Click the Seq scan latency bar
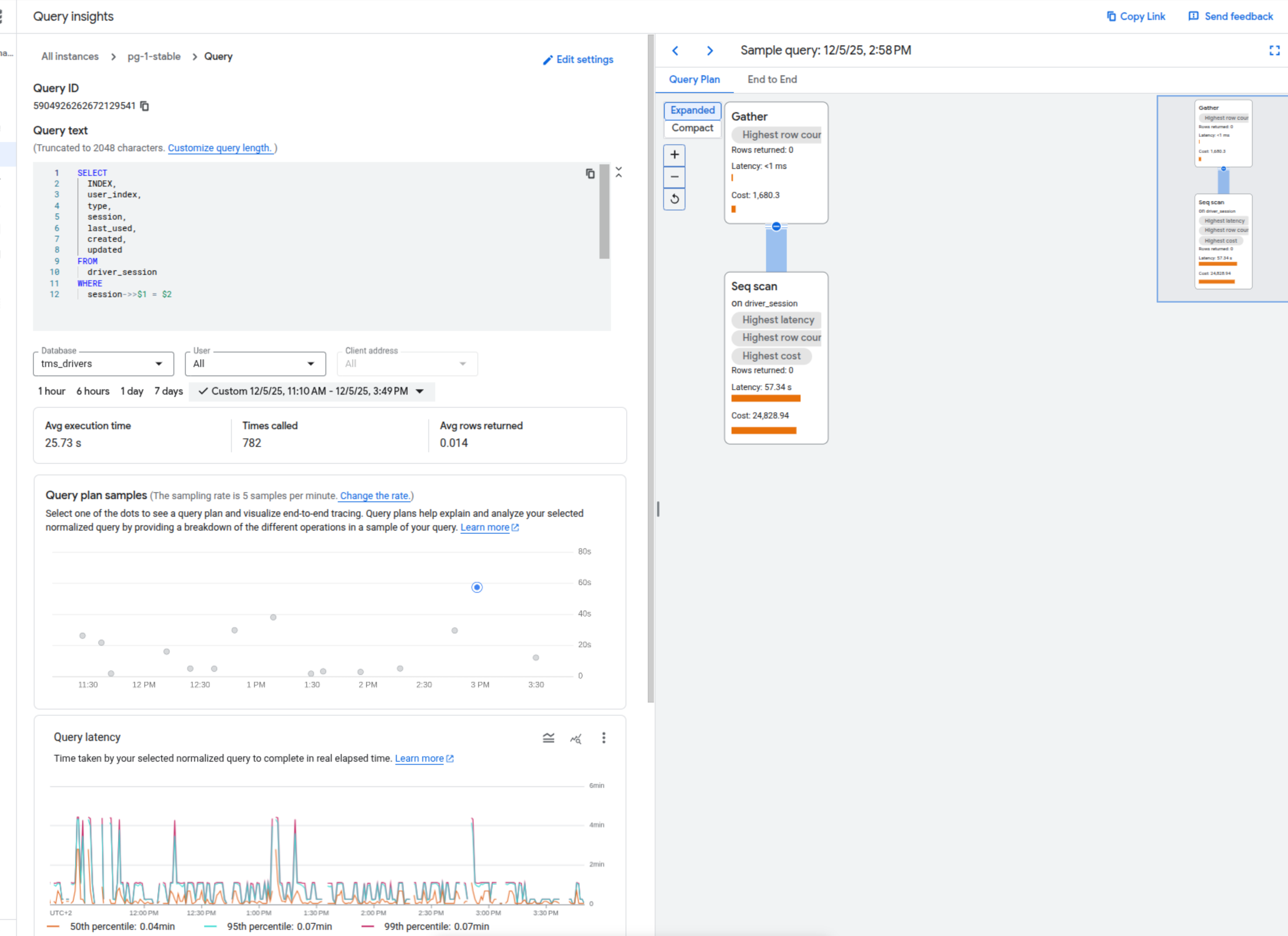This screenshot has width=1288, height=936. pyautogui.click(x=766, y=399)
